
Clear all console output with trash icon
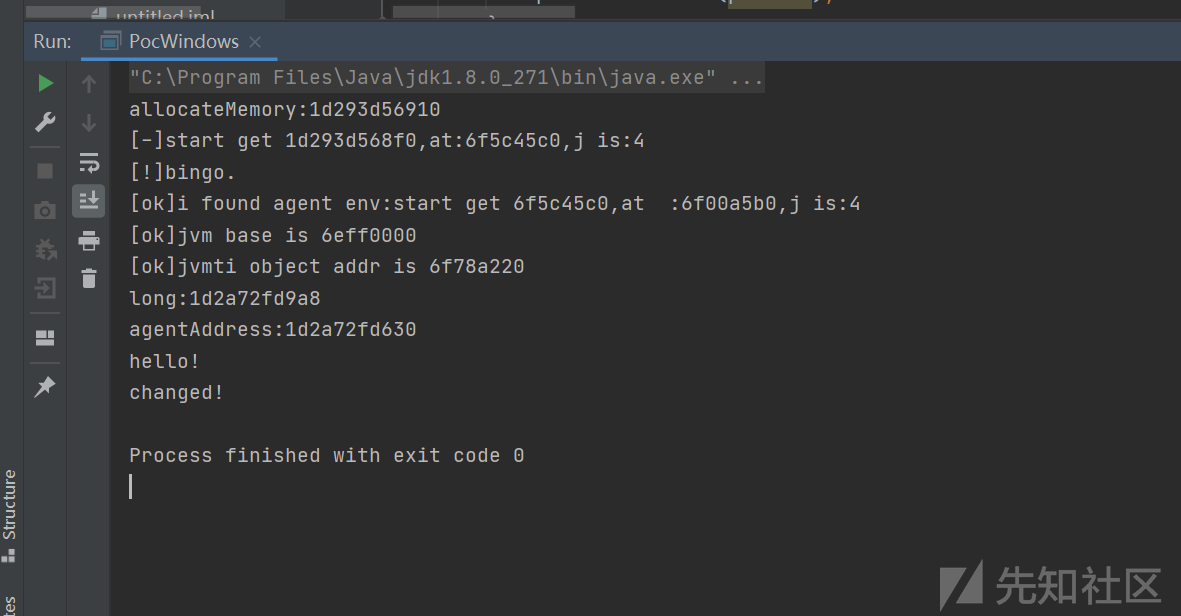tap(89, 279)
